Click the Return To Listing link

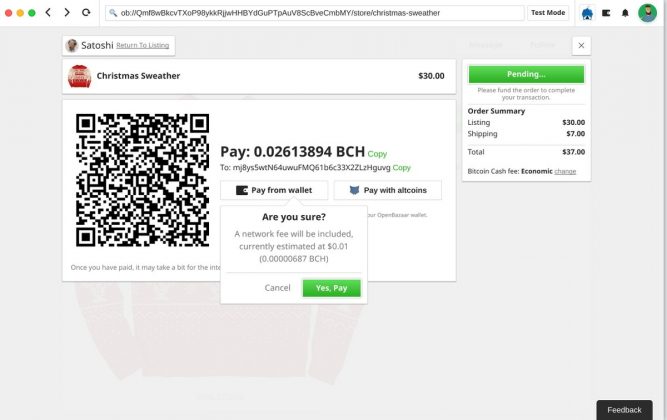[143, 46]
